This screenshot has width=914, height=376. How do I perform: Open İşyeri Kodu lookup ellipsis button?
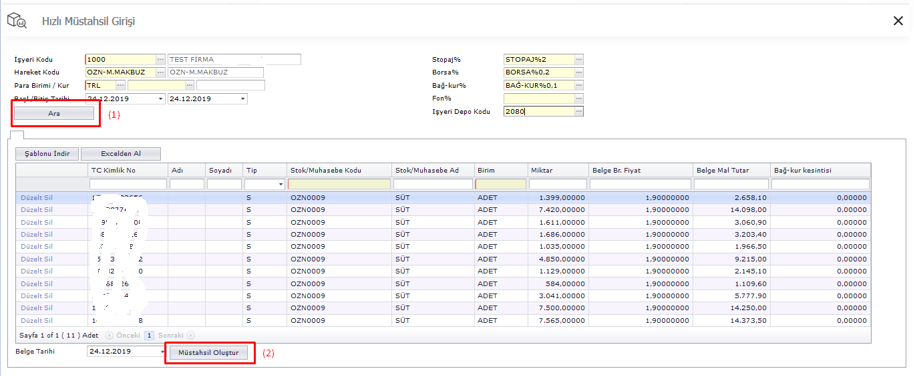click(160, 59)
